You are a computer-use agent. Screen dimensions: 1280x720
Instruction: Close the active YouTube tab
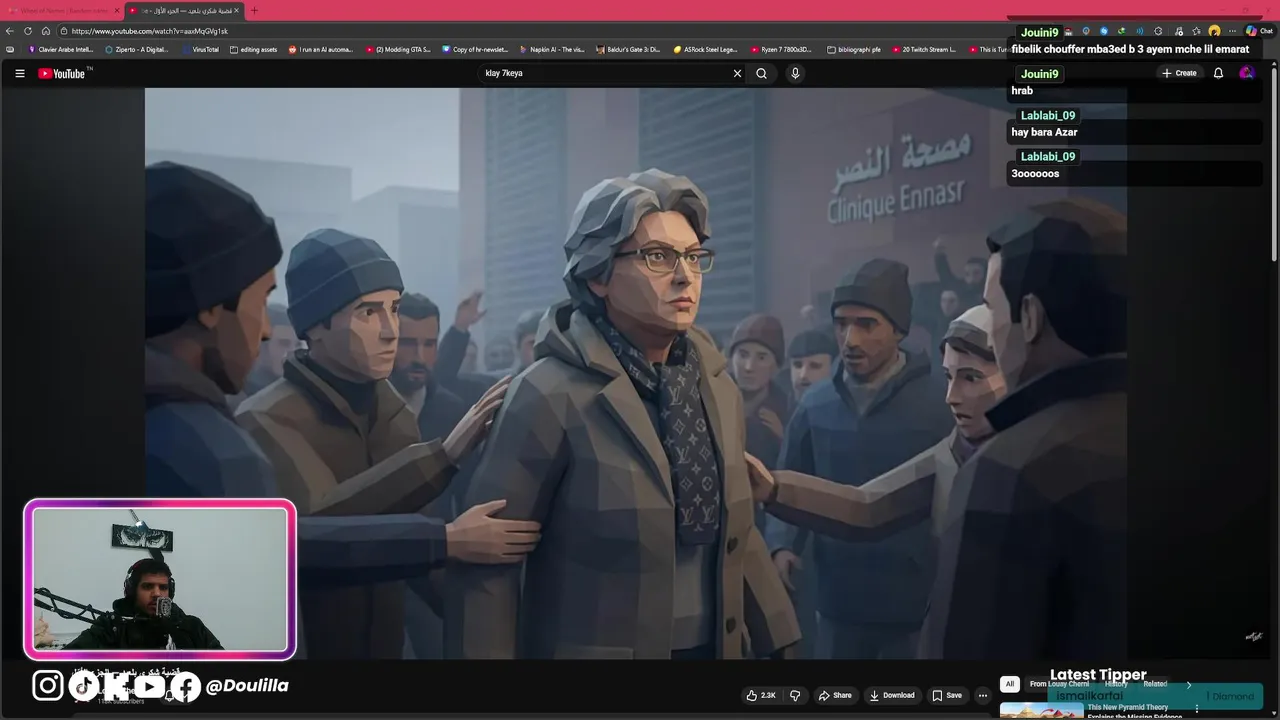(x=237, y=10)
